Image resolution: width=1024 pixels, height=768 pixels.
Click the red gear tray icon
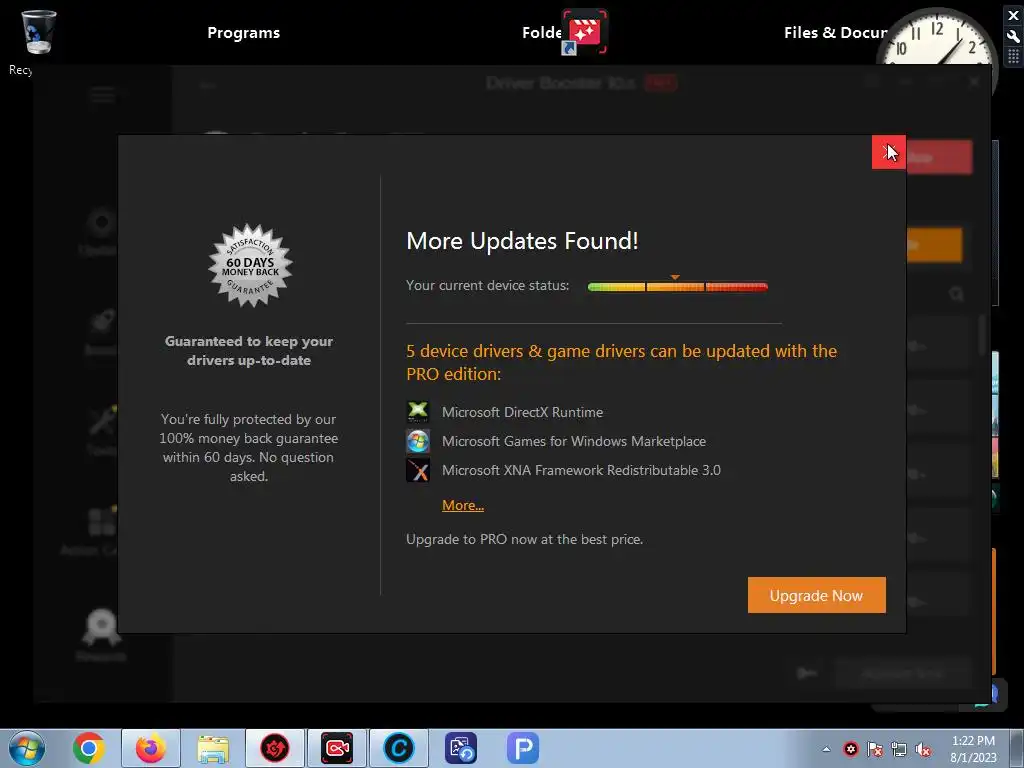(x=850, y=749)
